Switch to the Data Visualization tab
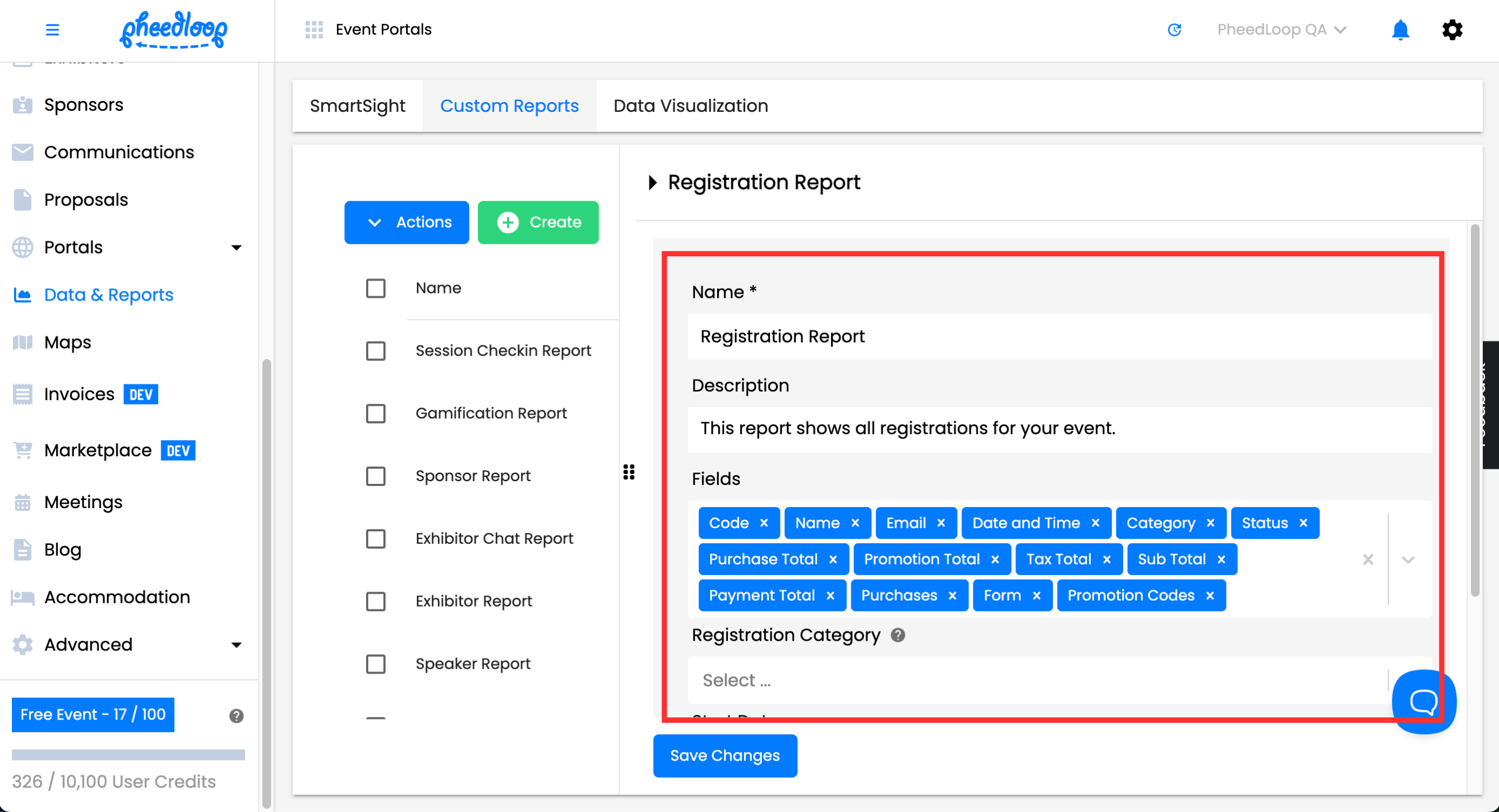This screenshot has height=812, width=1499. coord(690,106)
